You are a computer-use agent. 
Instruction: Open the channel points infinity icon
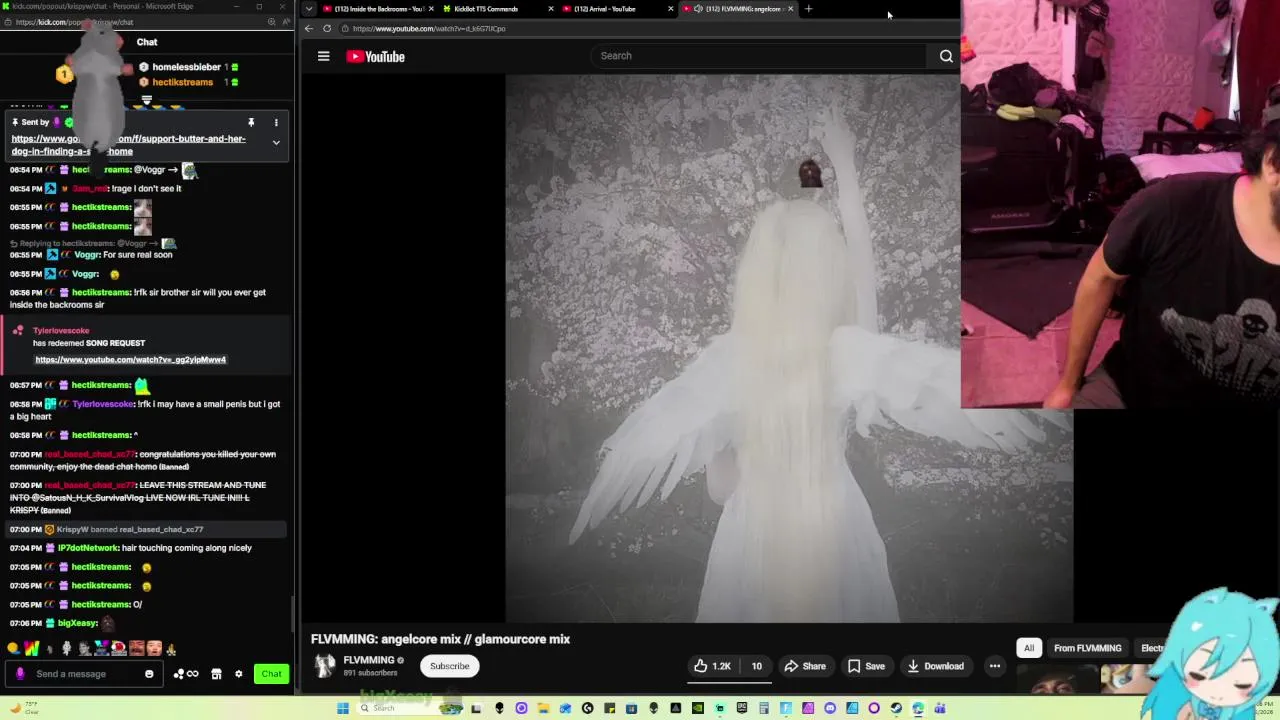(186, 674)
